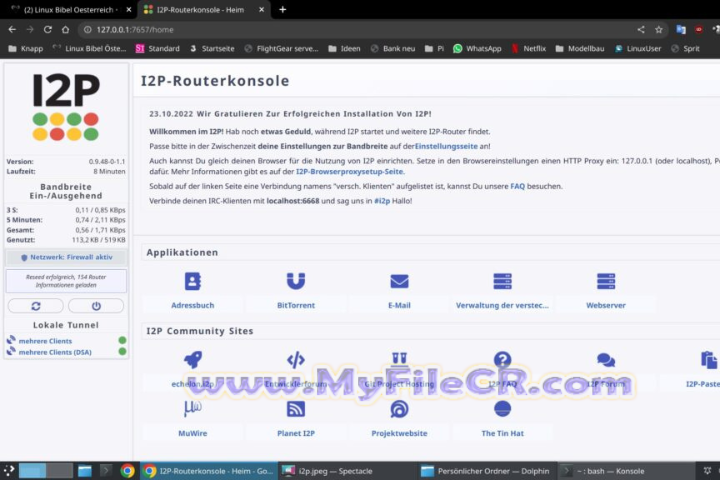Open the Bank neu bookmark
The width and height of the screenshot is (720, 480).
[393, 48]
